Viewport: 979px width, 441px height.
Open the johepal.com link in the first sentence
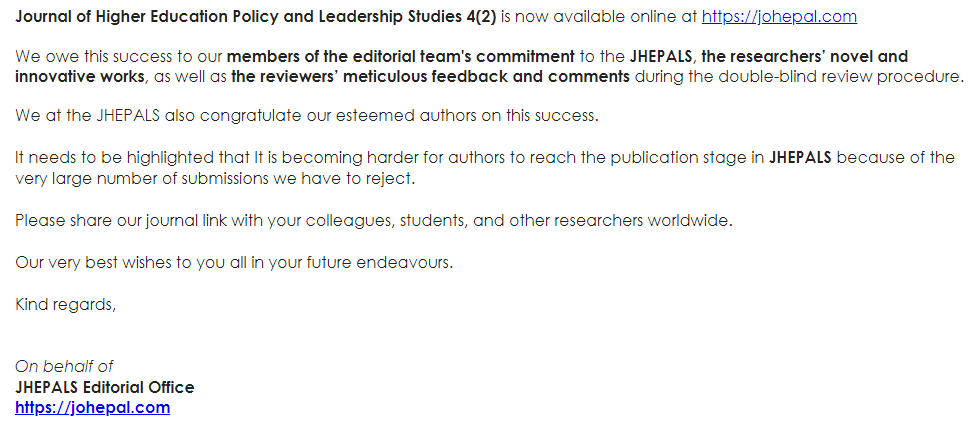[x=779, y=16]
